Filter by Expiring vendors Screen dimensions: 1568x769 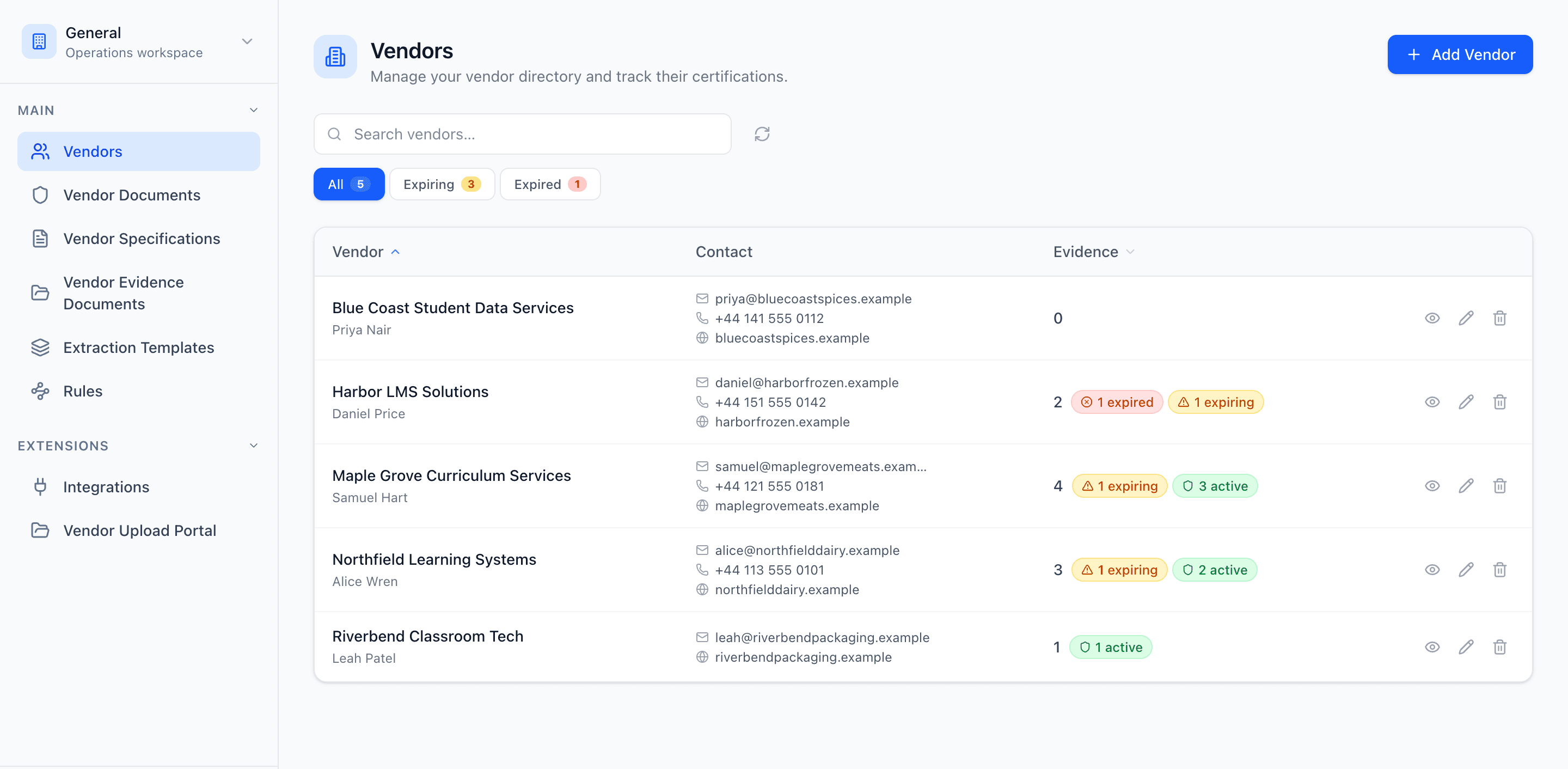coord(442,184)
